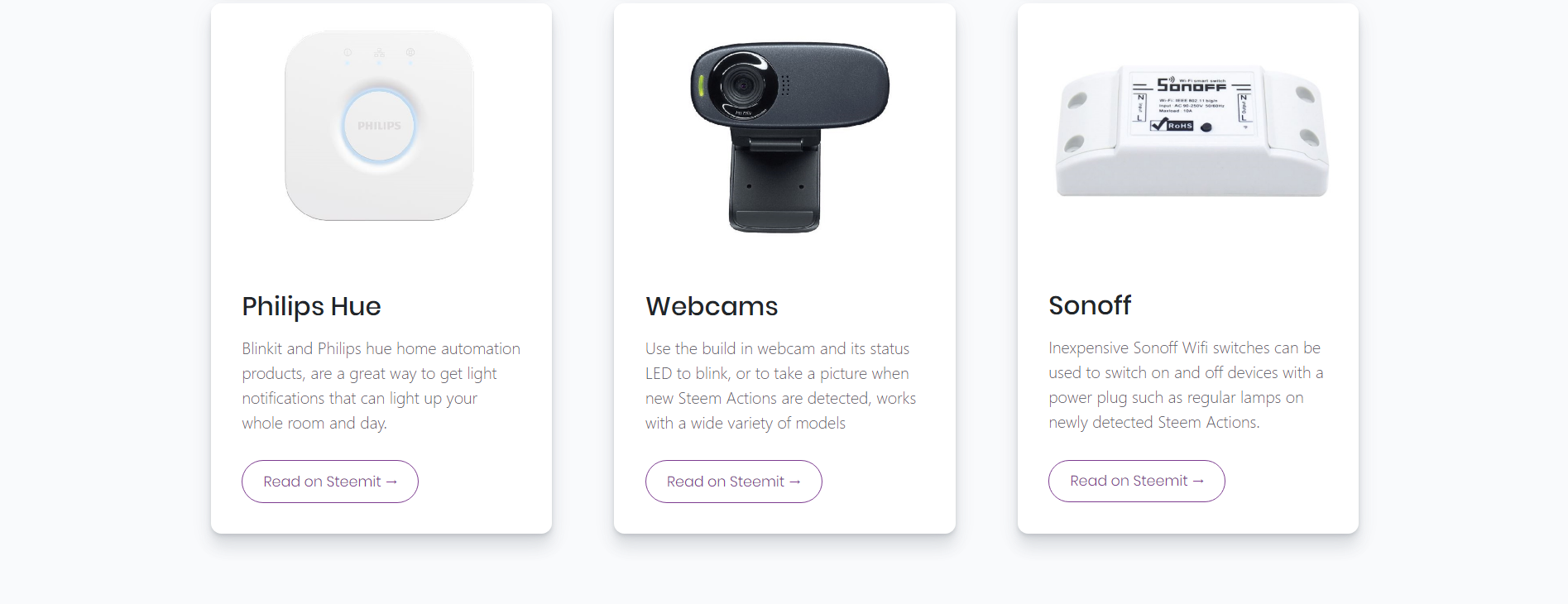Click the arrow in Sonoff Steemit button

(x=1198, y=481)
